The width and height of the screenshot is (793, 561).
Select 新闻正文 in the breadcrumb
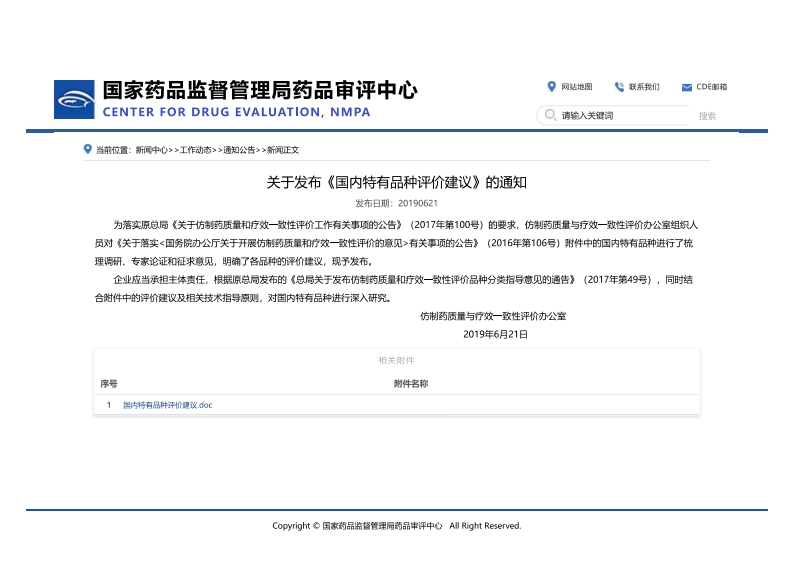click(x=282, y=150)
